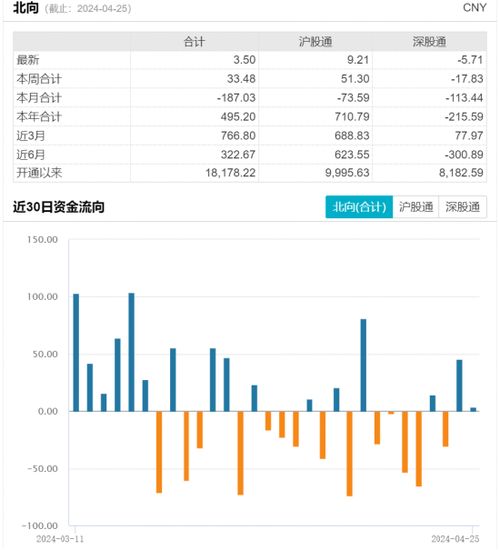Screen dimensions: 500x550
Task: Select the 本月合计 row label
Action: tap(39, 98)
